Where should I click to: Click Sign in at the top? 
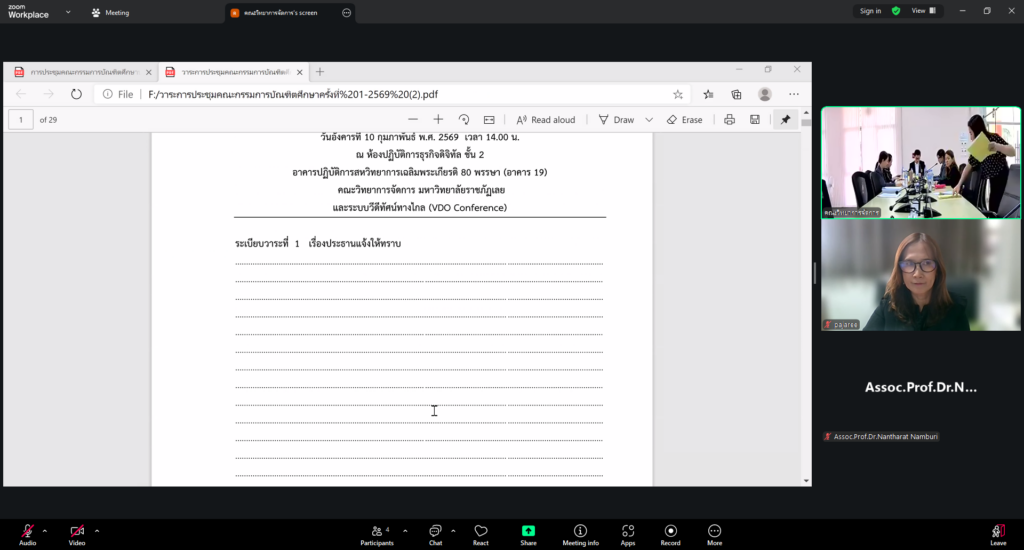[x=869, y=11]
